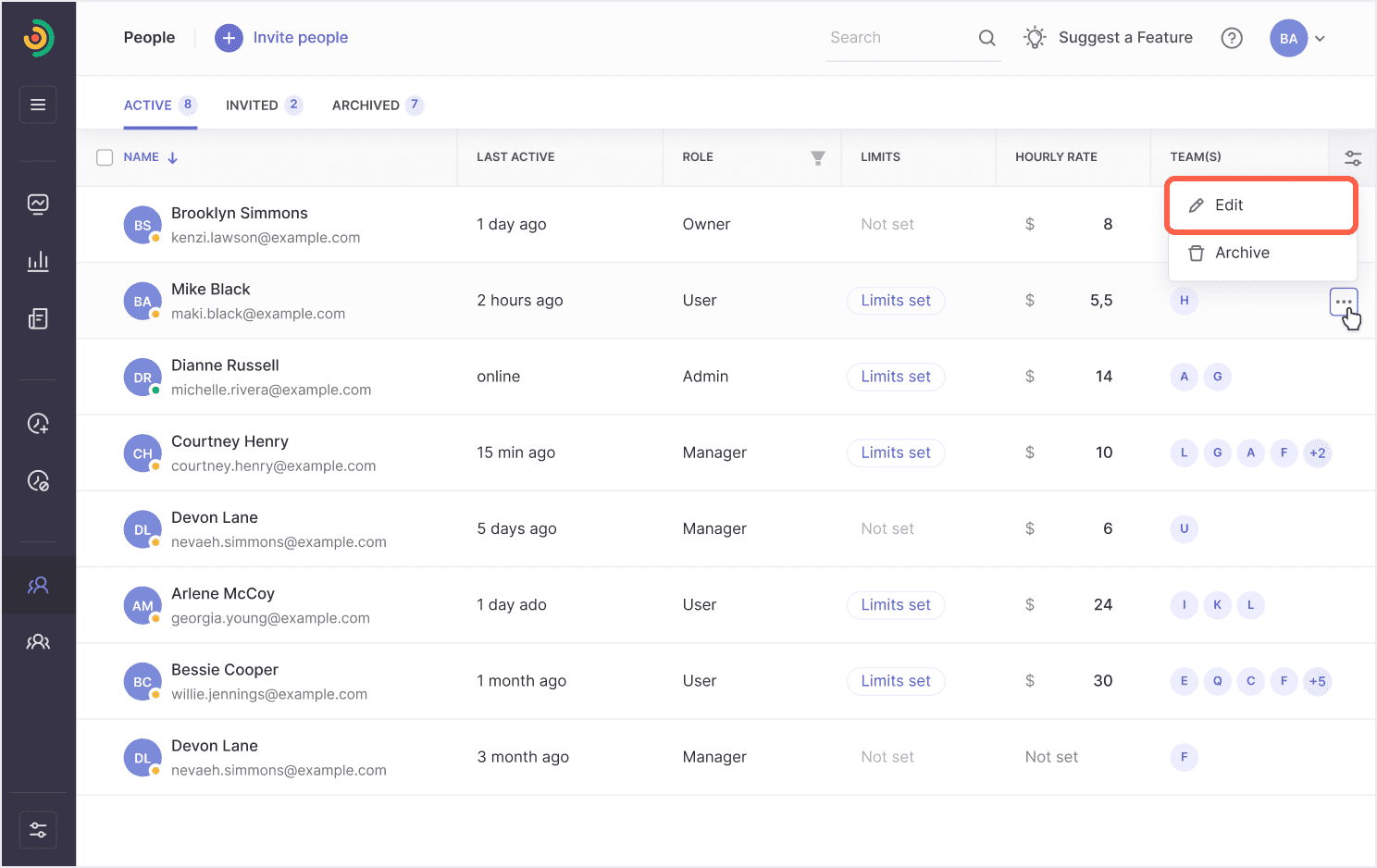Click the Invite people button
Screen dimensions: 1377x868
point(281,38)
